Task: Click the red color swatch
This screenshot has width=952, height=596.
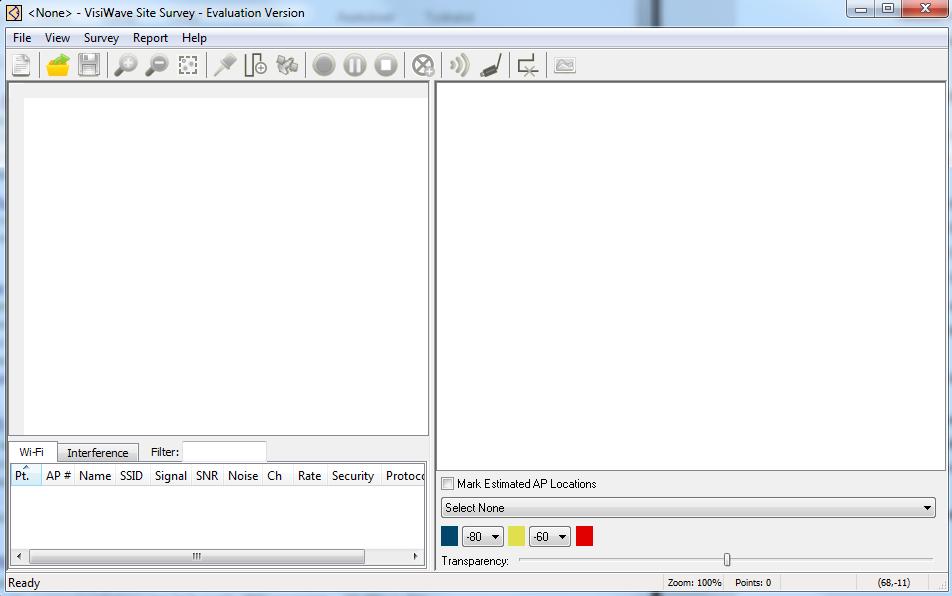Action: pyautogui.click(x=584, y=537)
